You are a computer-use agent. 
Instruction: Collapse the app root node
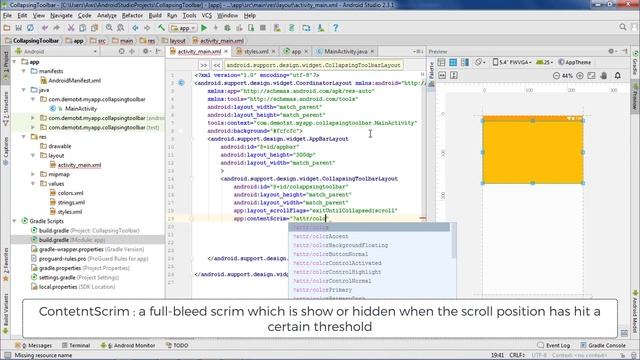[15, 62]
